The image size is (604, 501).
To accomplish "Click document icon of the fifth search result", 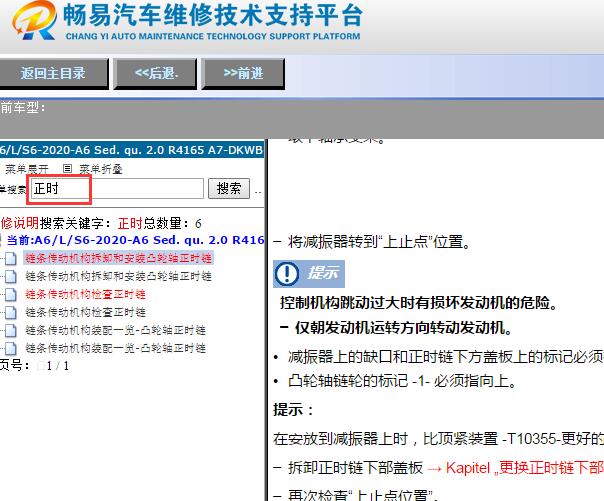I will (11, 330).
